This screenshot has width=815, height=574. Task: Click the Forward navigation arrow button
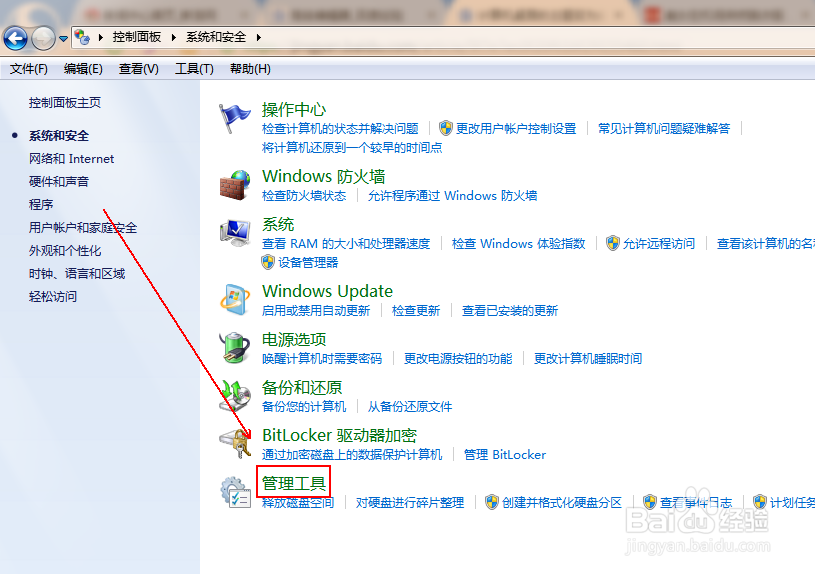(43, 38)
